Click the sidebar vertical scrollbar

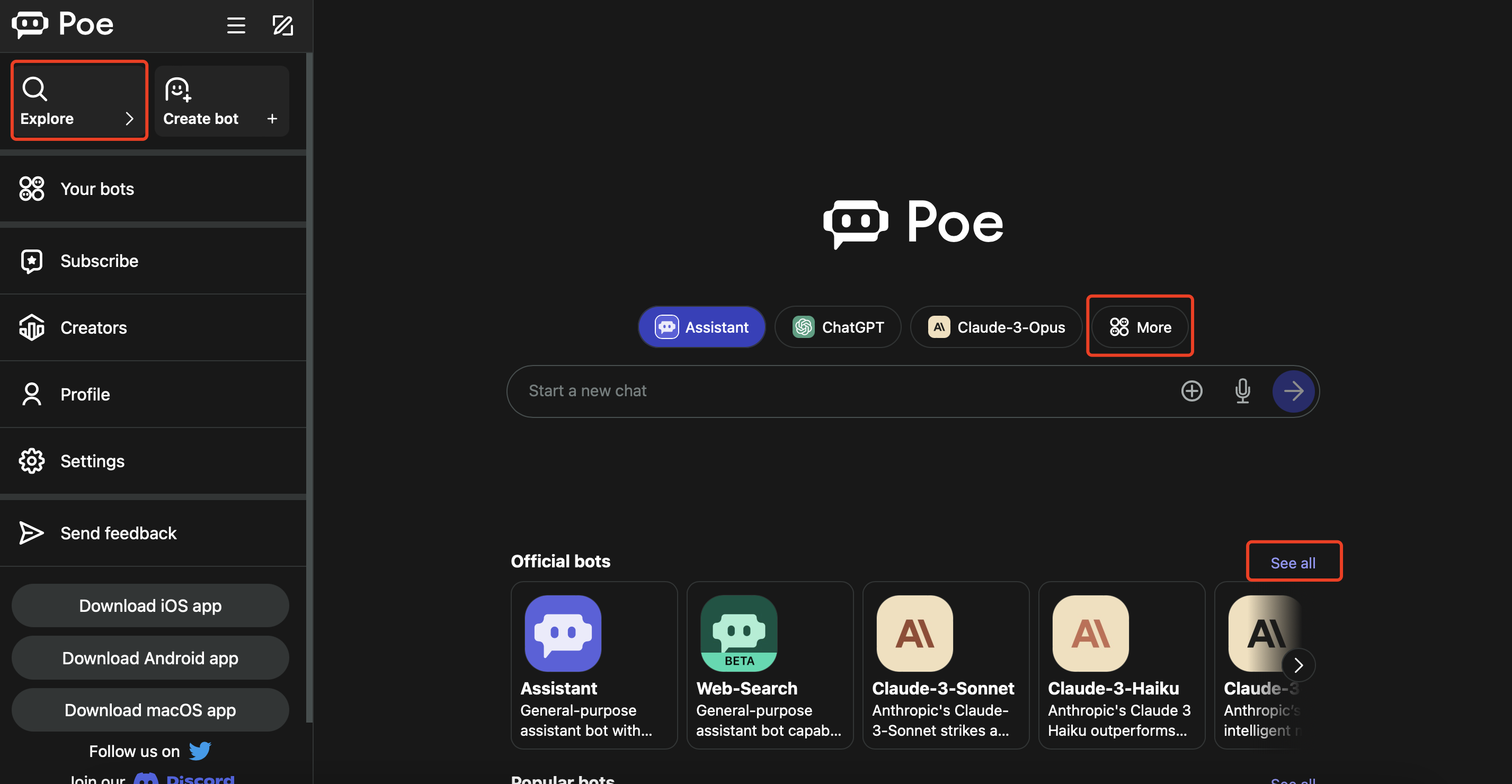(309, 387)
